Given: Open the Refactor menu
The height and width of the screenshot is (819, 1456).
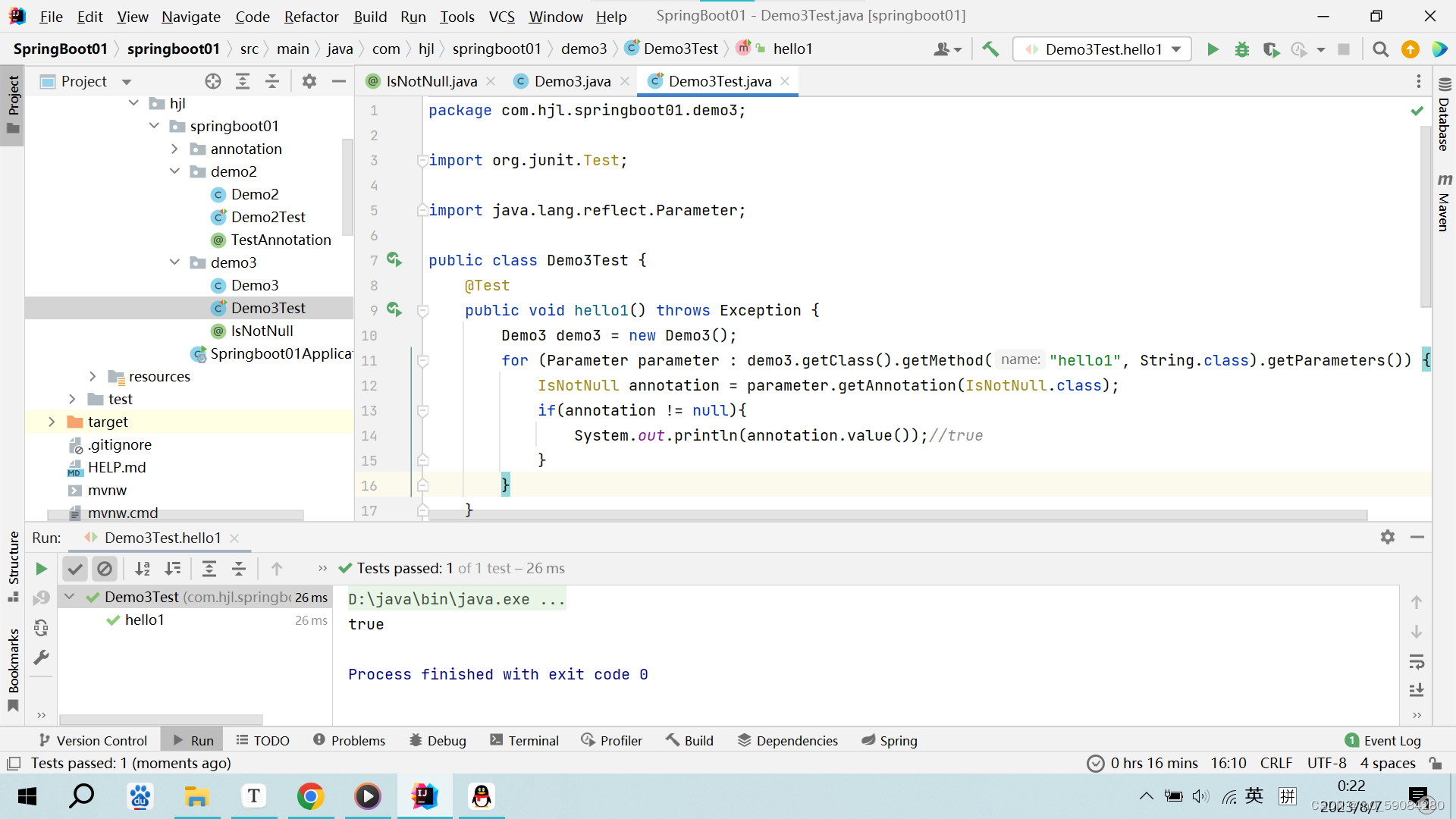Looking at the screenshot, I should (x=311, y=16).
